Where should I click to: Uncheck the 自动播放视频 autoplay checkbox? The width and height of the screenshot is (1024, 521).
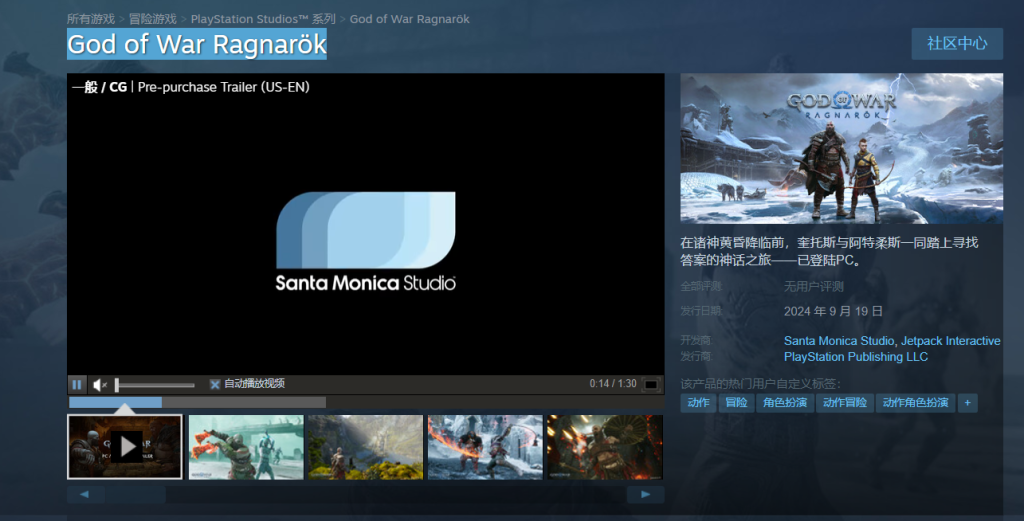point(215,385)
